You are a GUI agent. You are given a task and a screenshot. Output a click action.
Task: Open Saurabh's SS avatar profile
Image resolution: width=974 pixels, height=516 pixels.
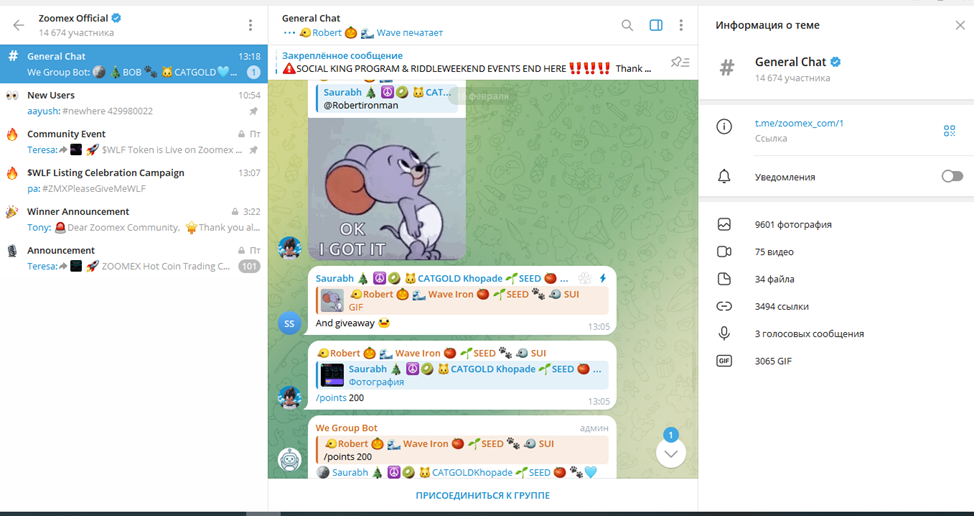point(289,323)
